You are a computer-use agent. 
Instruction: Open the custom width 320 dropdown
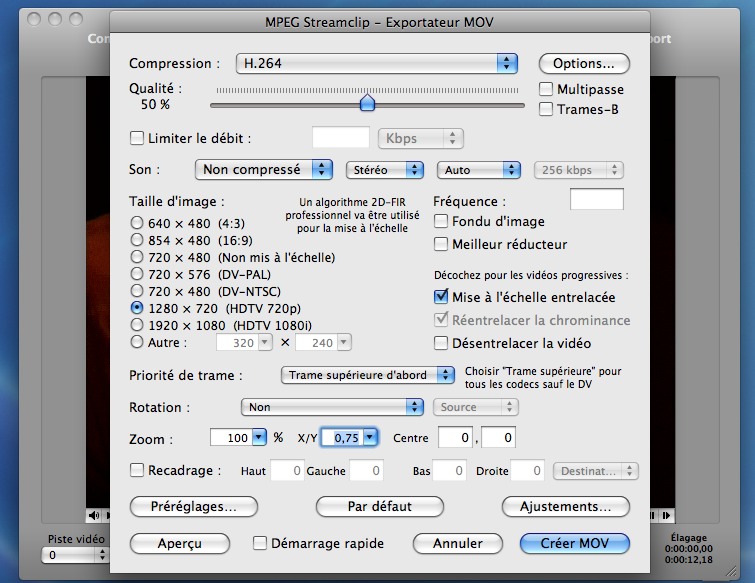(264, 342)
